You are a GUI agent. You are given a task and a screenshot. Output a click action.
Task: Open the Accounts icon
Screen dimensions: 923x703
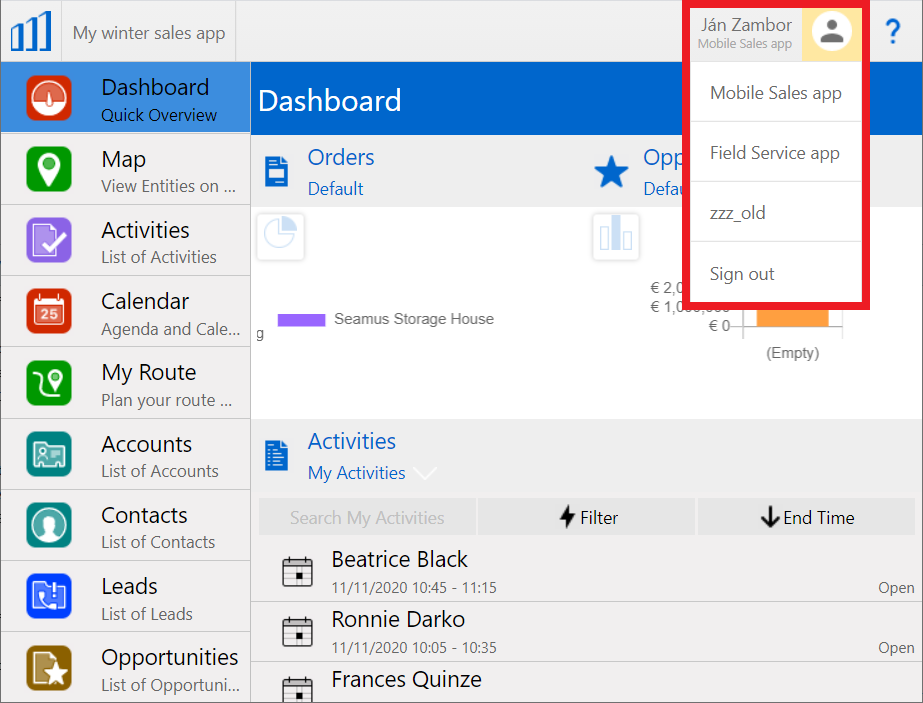coord(48,455)
